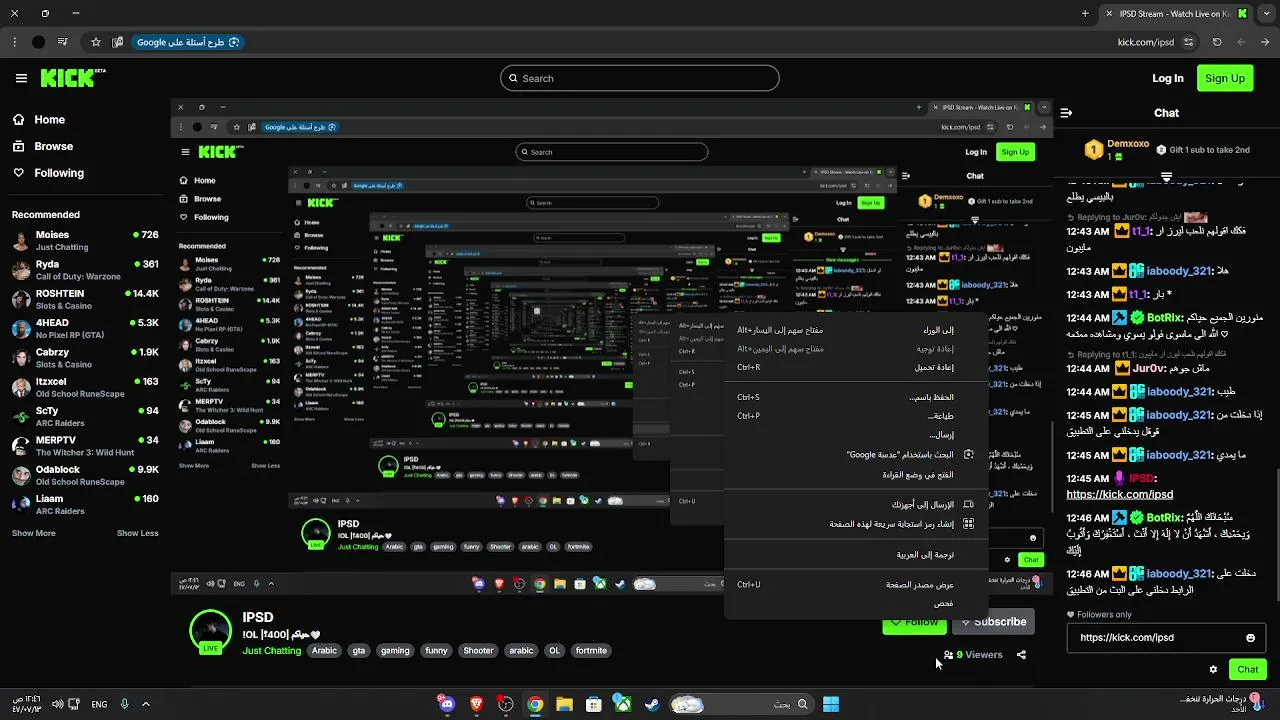Image resolution: width=1280 pixels, height=720 pixels.
Task: Share the IPSD stream
Action: pos(1021,655)
